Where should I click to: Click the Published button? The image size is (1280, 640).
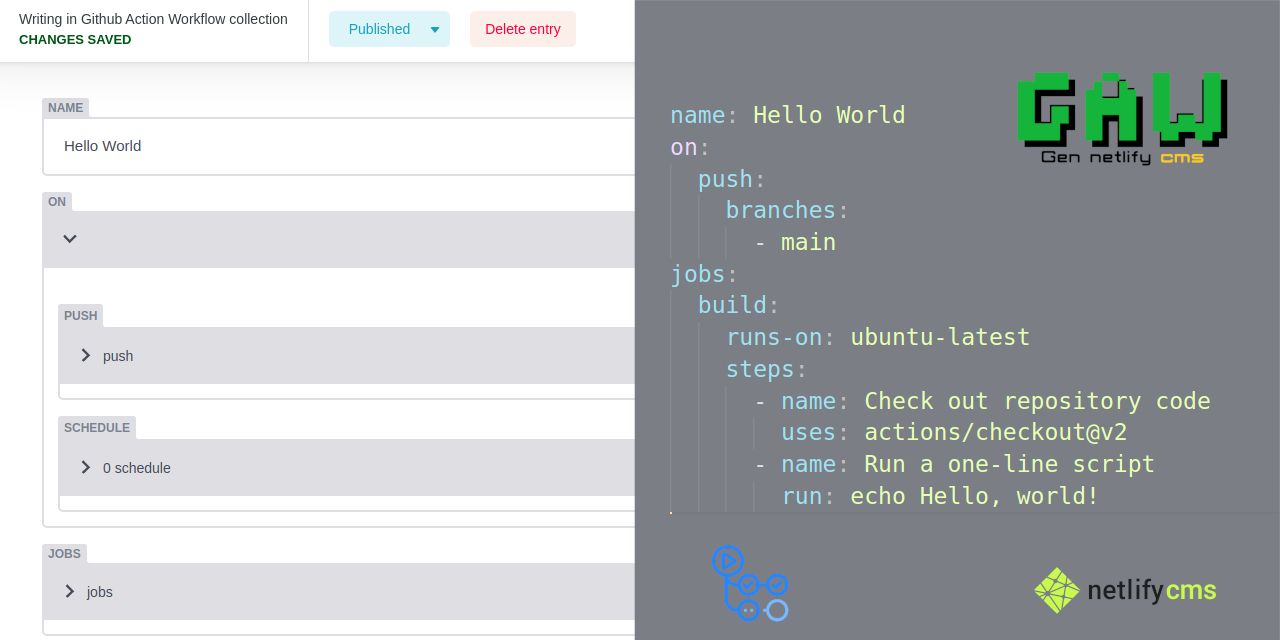click(379, 29)
